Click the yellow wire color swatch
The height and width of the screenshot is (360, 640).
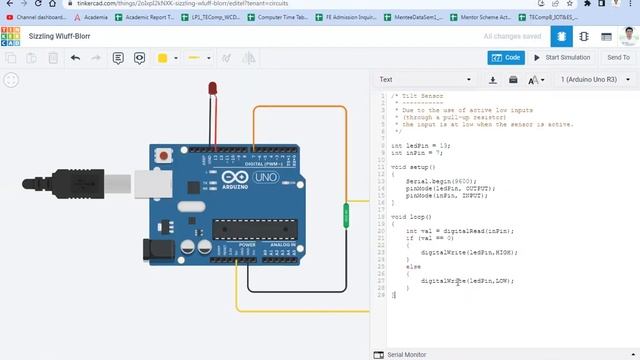162,58
